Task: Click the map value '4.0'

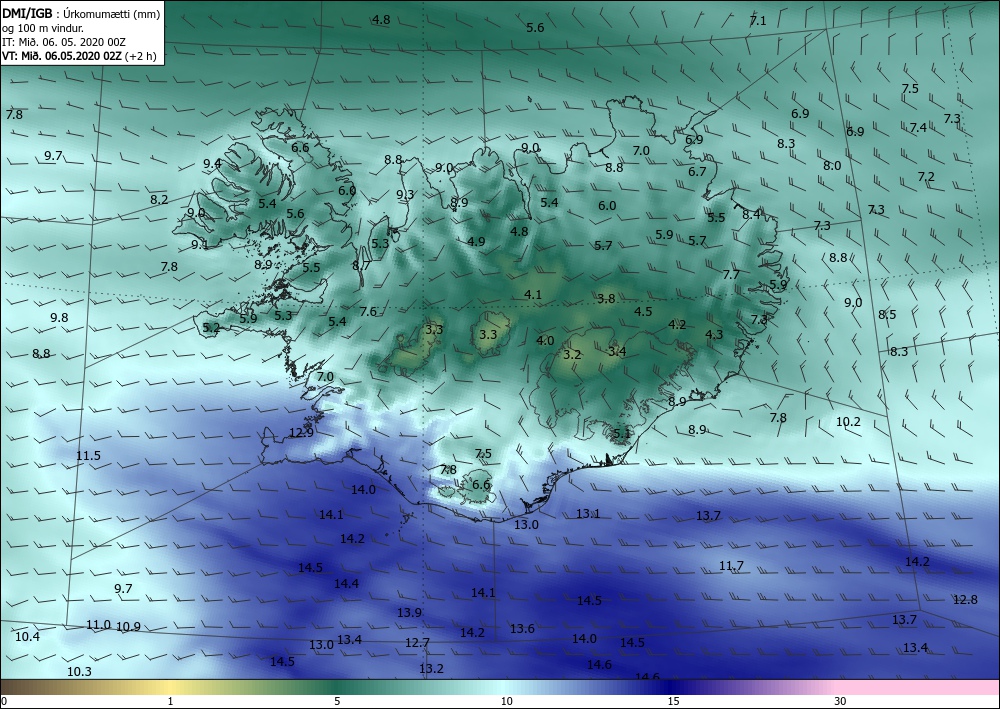Action: click(545, 340)
